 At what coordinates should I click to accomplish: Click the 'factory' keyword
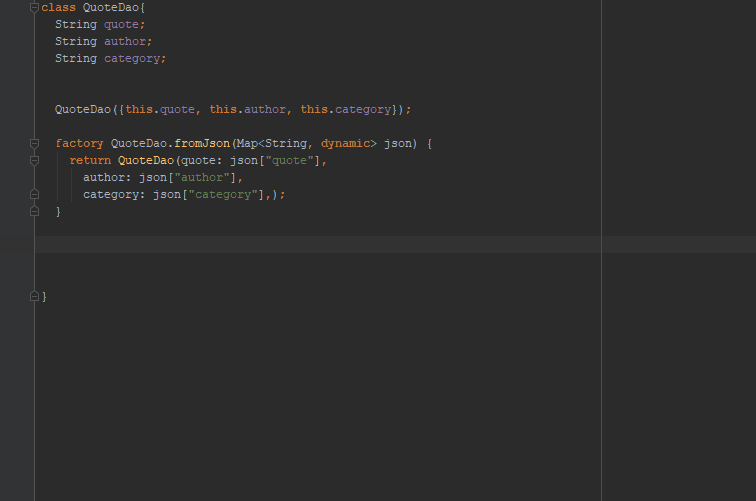point(80,144)
